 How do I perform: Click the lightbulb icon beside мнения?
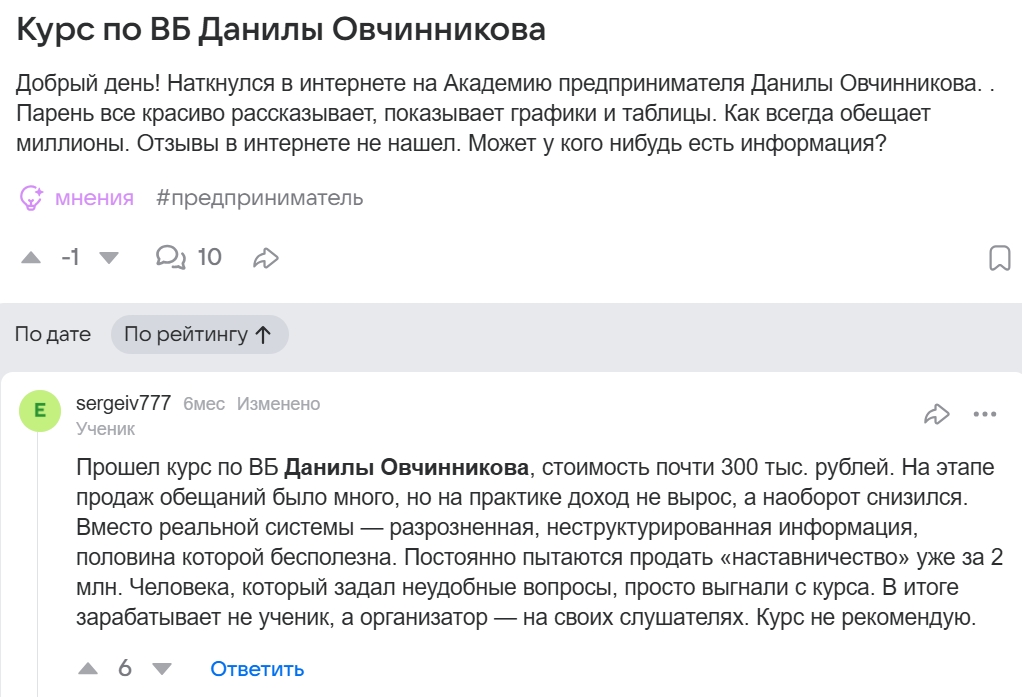(32, 198)
